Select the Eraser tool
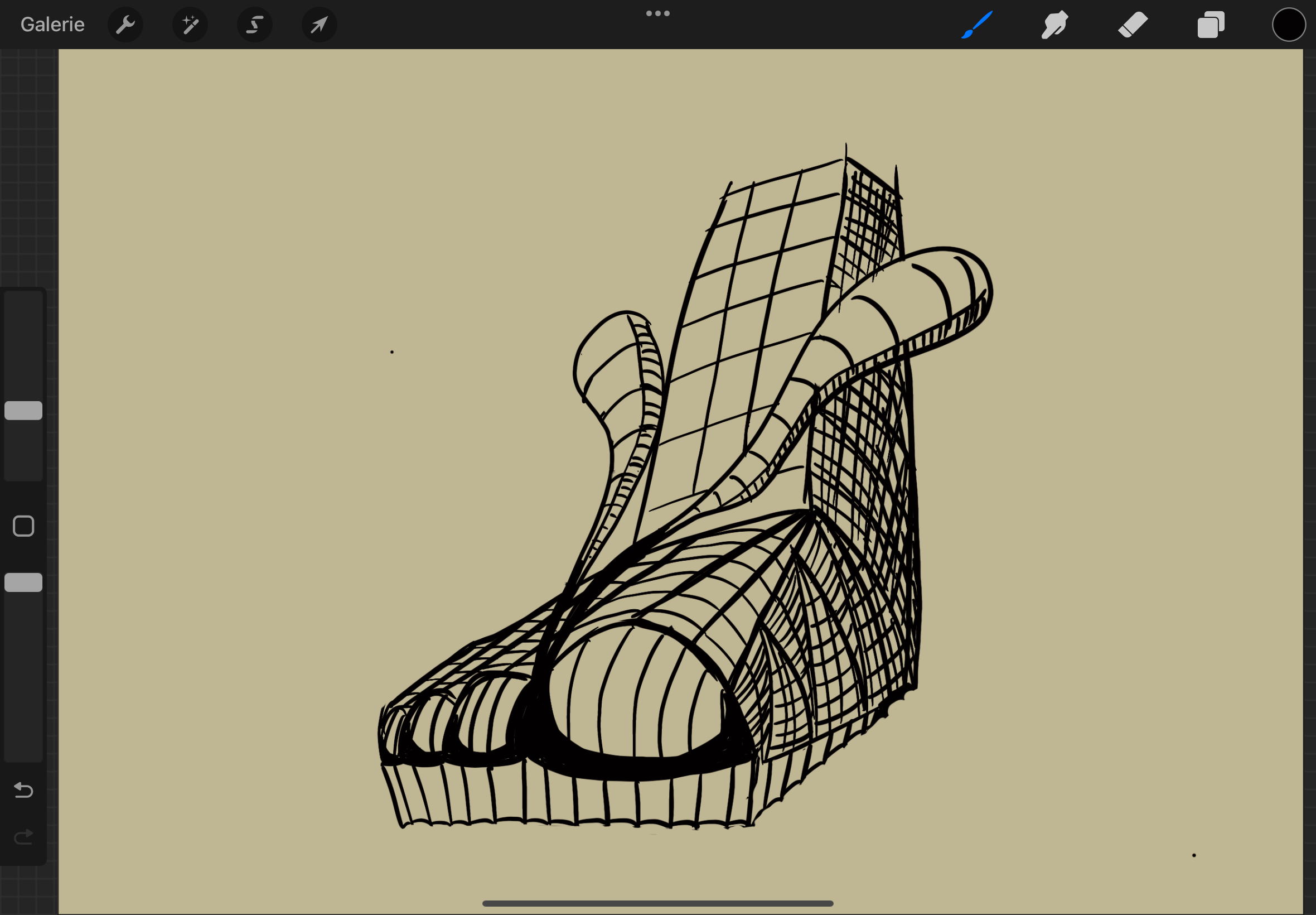1316x915 pixels. pos(1133,25)
